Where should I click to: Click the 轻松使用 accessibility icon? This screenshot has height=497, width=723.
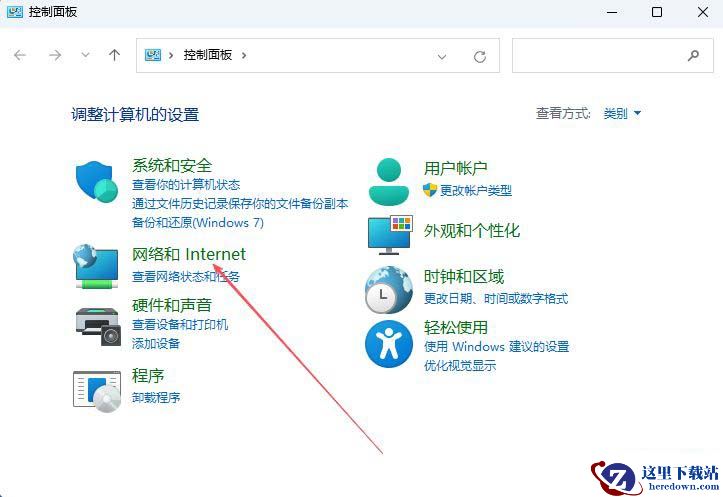[x=389, y=343]
